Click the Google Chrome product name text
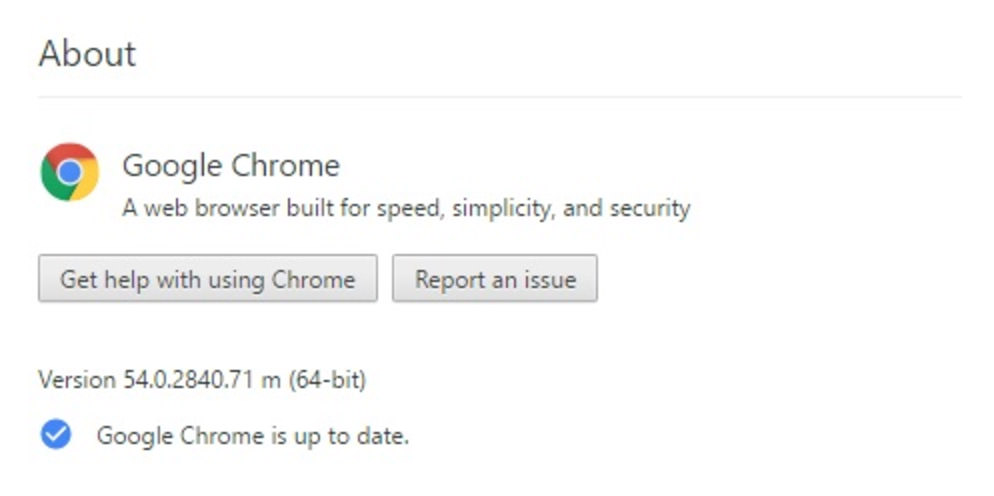Screen dimensions: 994x496 click(231, 166)
